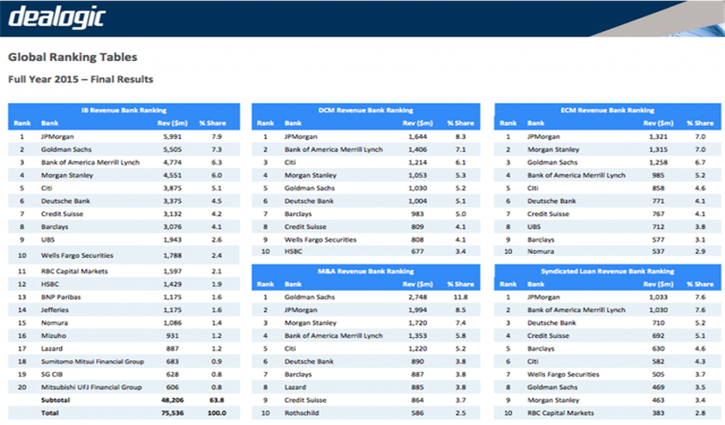Click the DCM value 1,004
This screenshot has width=725, height=425.
(x=418, y=201)
